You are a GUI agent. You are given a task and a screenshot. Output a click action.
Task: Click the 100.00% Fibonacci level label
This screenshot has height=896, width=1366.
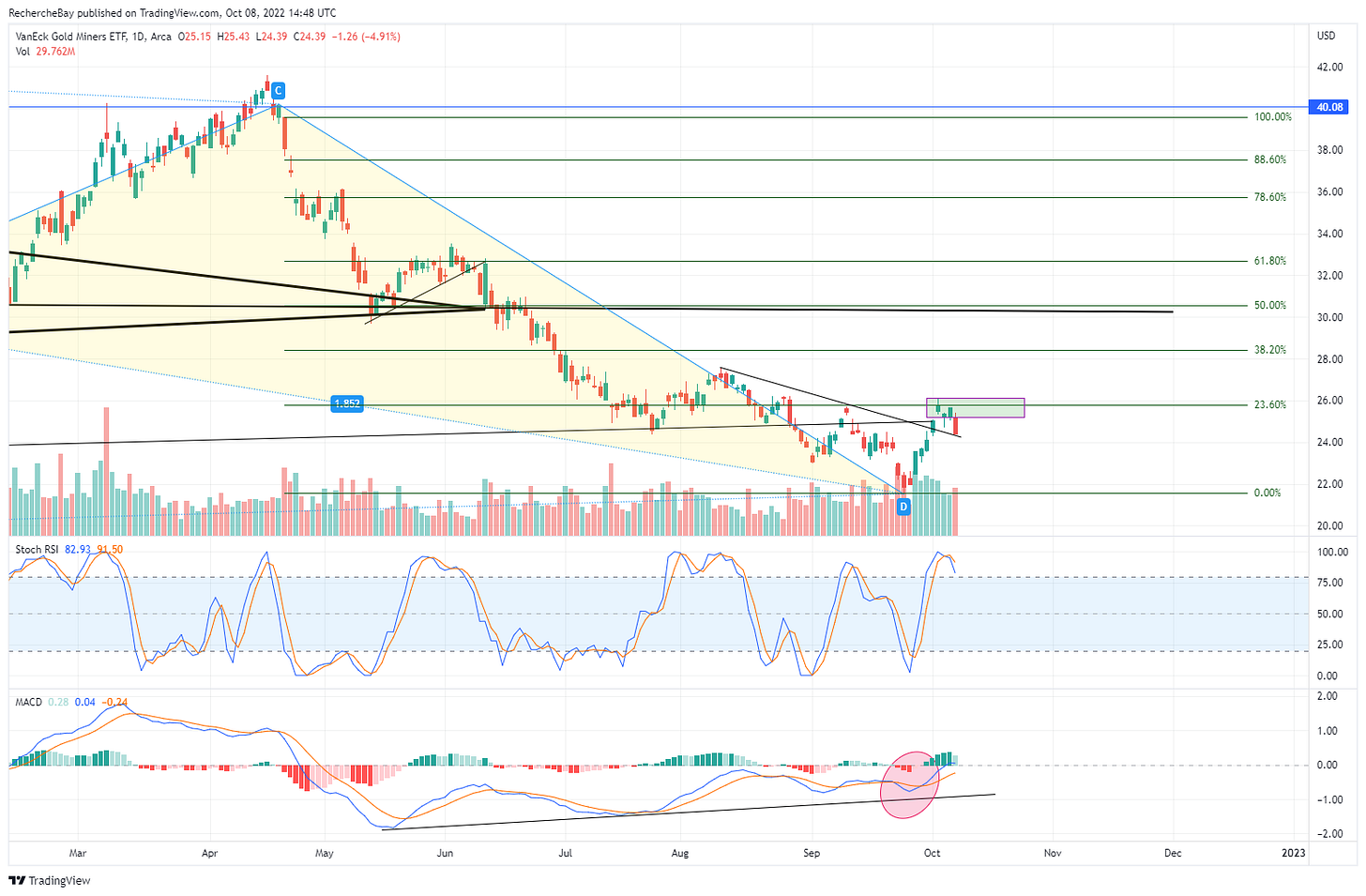click(1273, 117)
